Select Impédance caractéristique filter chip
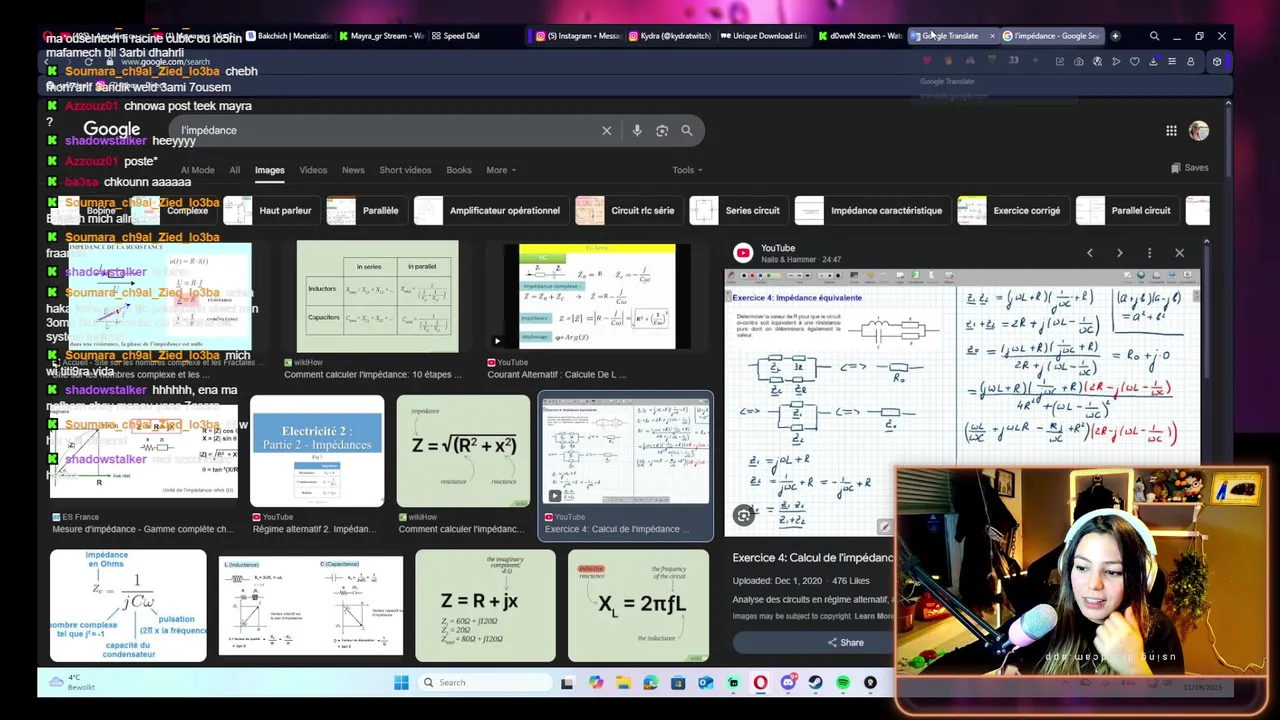The width and height of the screenshot is (1280, 720). [x=871, y=211]
